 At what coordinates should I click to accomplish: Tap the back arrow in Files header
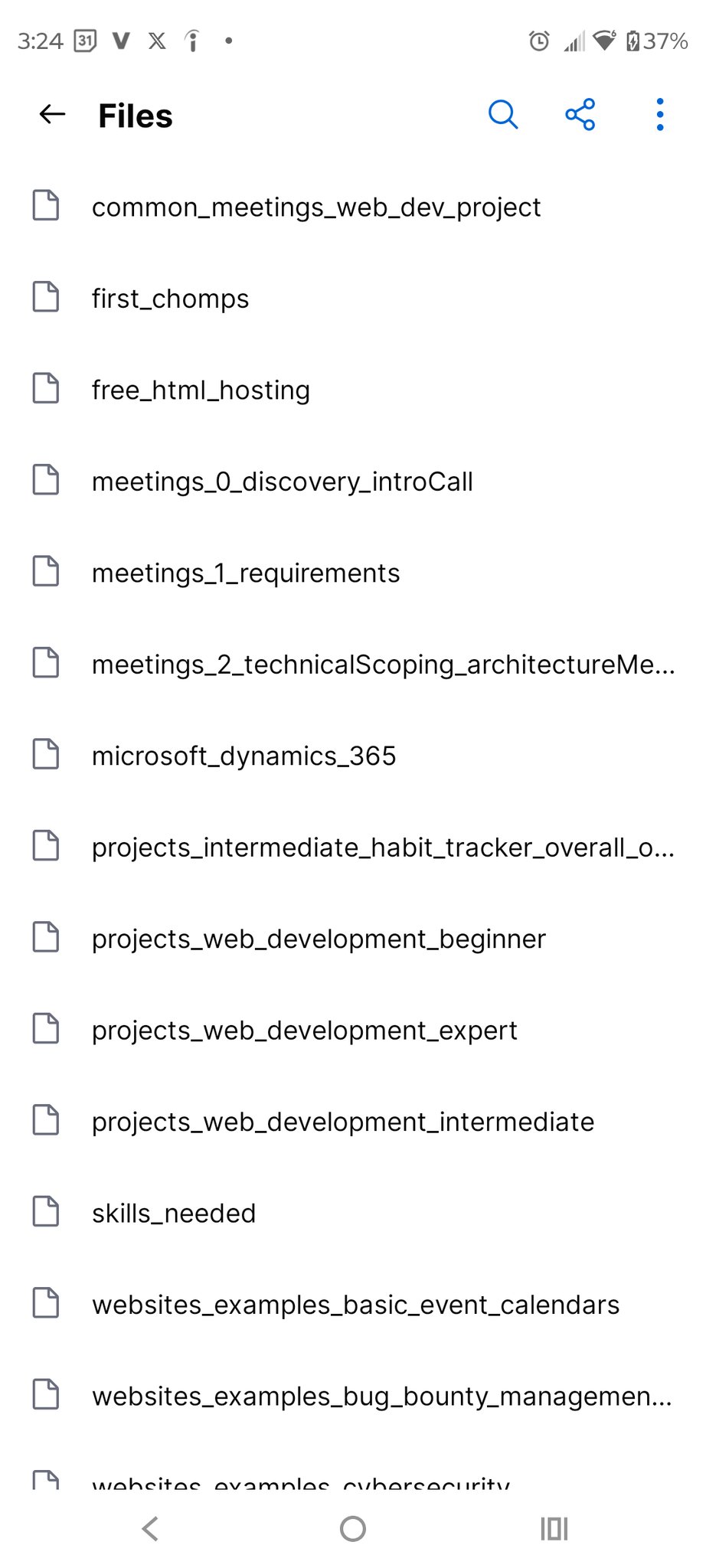pos(52,115)
